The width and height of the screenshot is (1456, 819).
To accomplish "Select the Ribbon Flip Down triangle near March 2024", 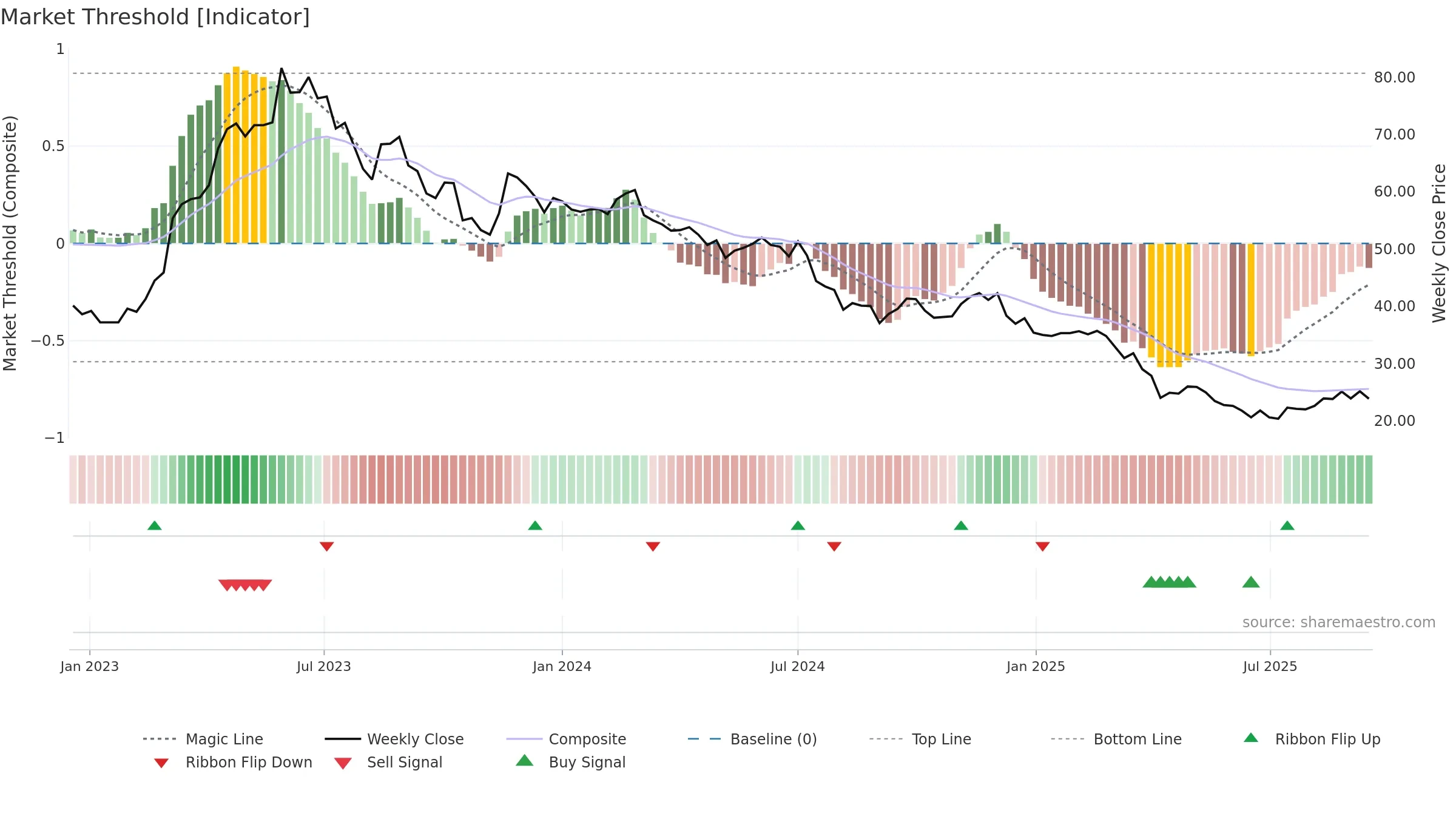I will click(x=653, y=547).
